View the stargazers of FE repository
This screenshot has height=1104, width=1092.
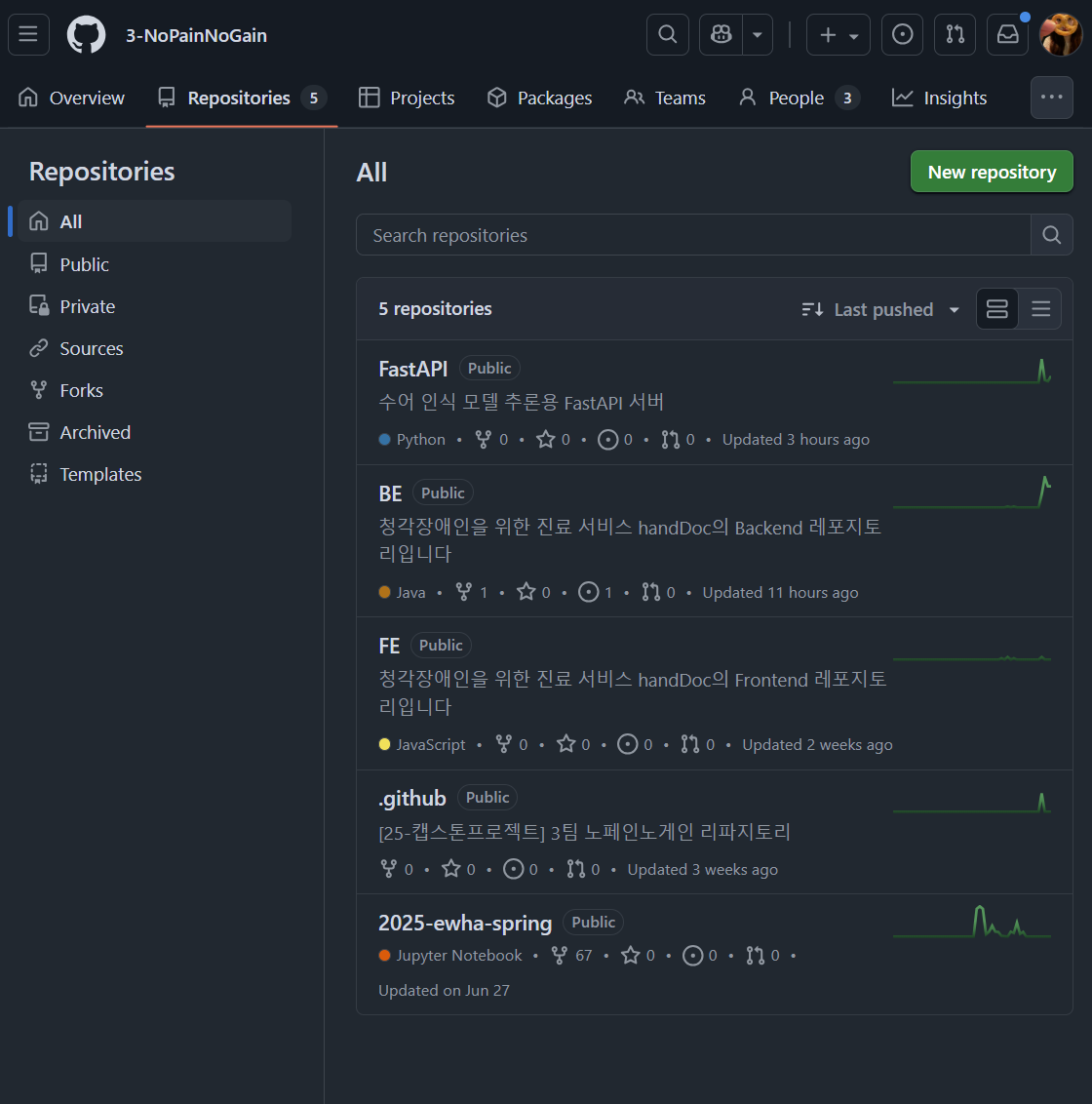573,744
